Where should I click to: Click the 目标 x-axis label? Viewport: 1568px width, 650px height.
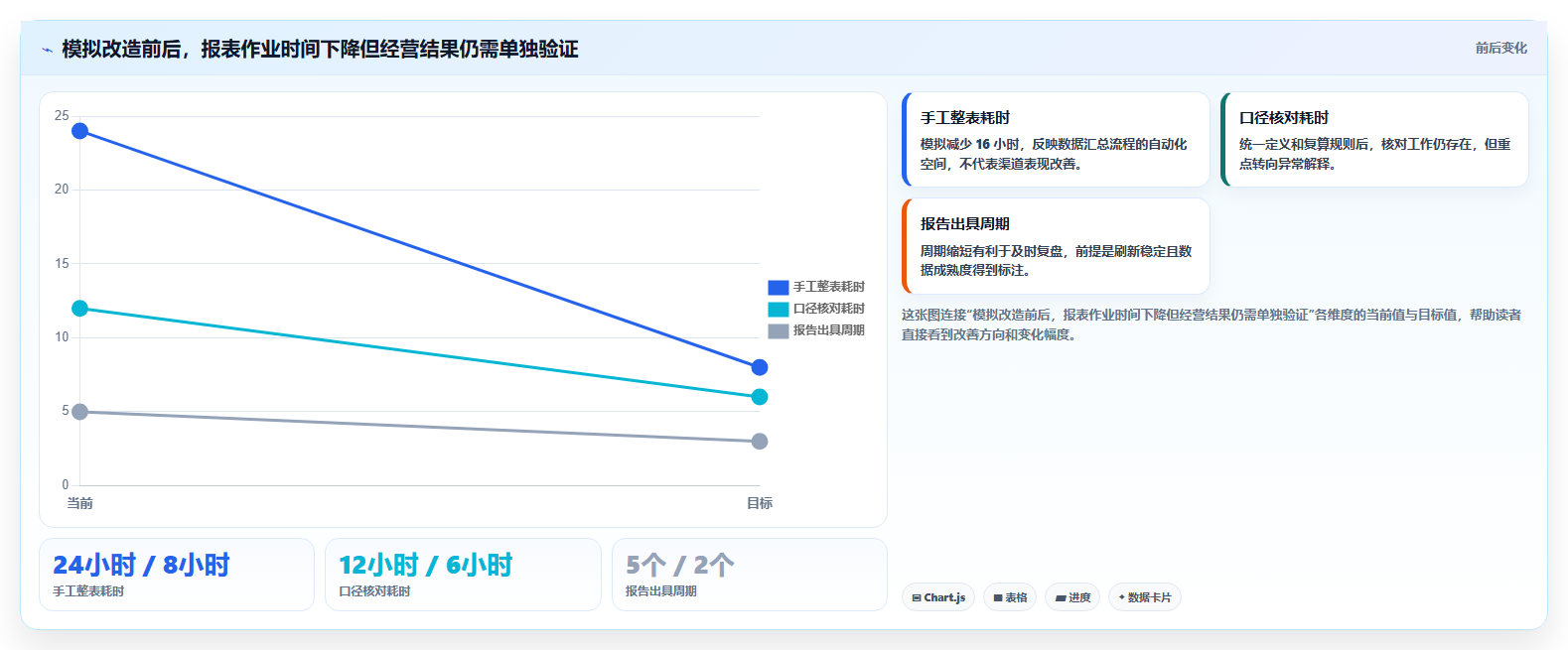tap(760, 503)
